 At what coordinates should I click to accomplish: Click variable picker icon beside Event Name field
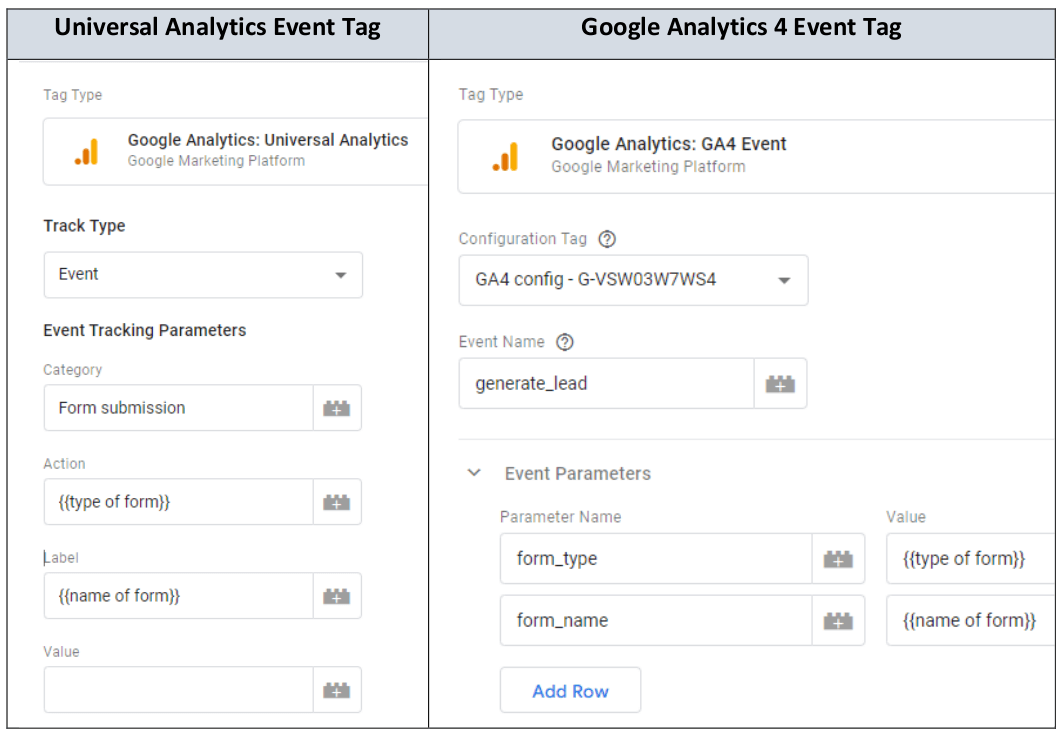780,384
